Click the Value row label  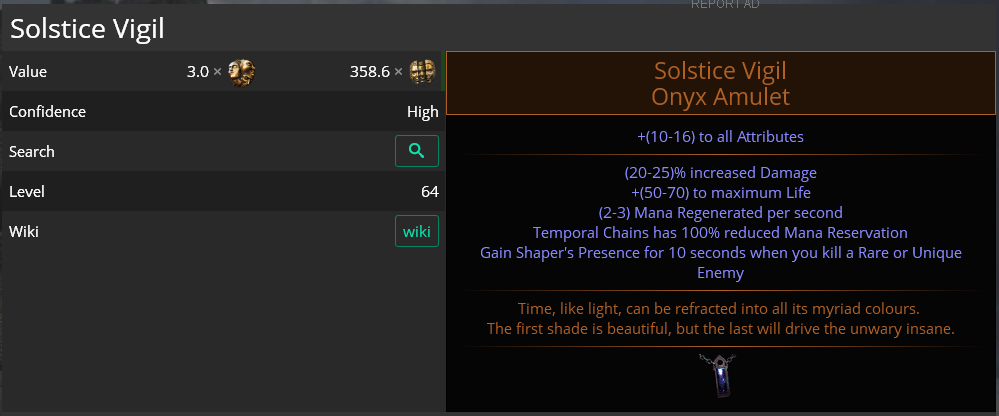click(x=28, y=72)
